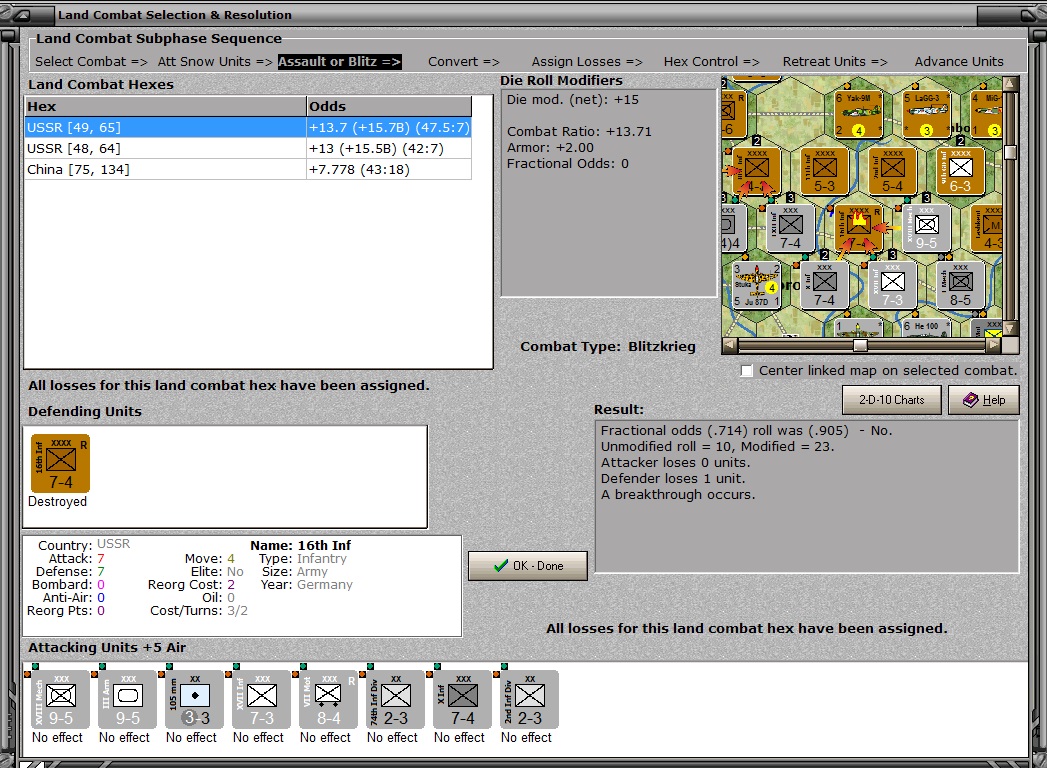Click the map scroll down arrow
Screen dimensions: 1047x768
[1010, 328]
